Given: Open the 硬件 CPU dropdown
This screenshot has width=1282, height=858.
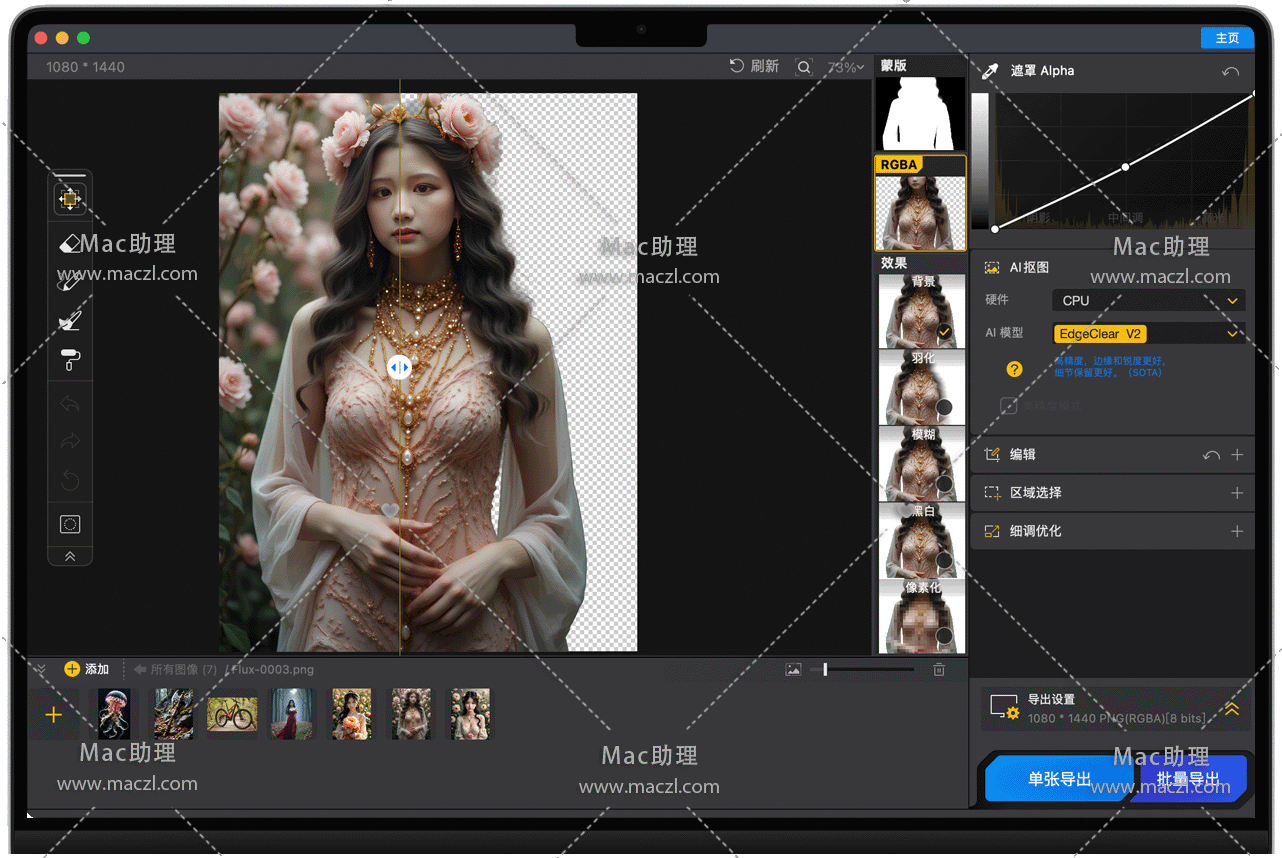Looking at the screenshot, I should click(x=1148, y=300).
